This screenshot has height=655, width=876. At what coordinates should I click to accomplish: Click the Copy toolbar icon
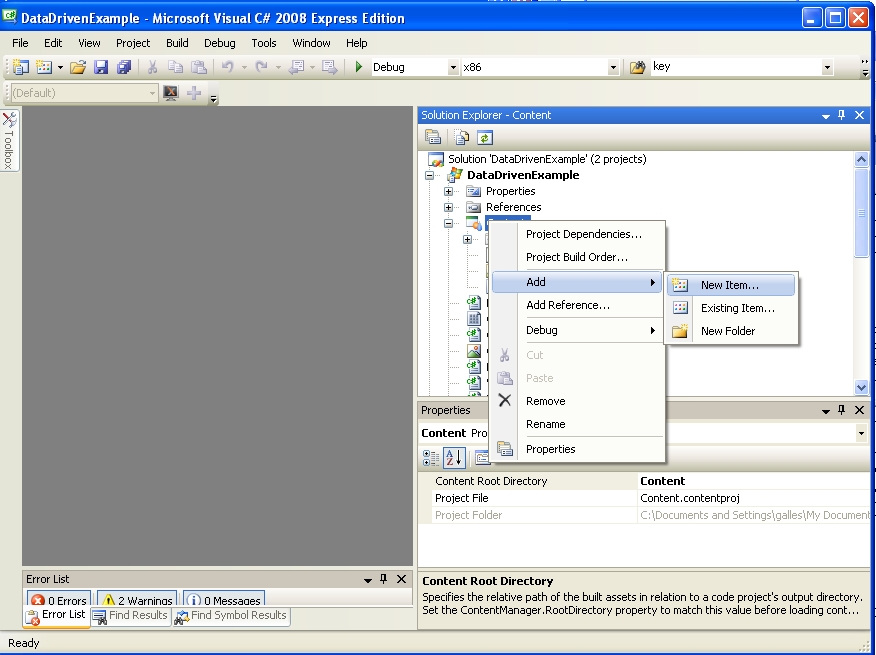point(175,67)
